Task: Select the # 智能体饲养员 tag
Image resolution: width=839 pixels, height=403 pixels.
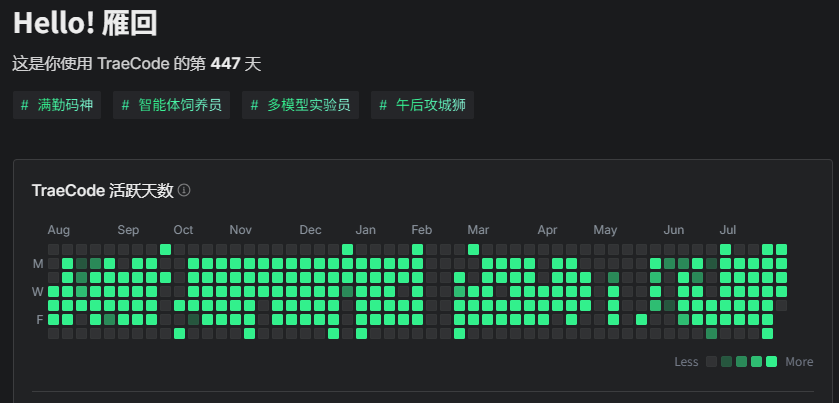Action: point(171,105)
